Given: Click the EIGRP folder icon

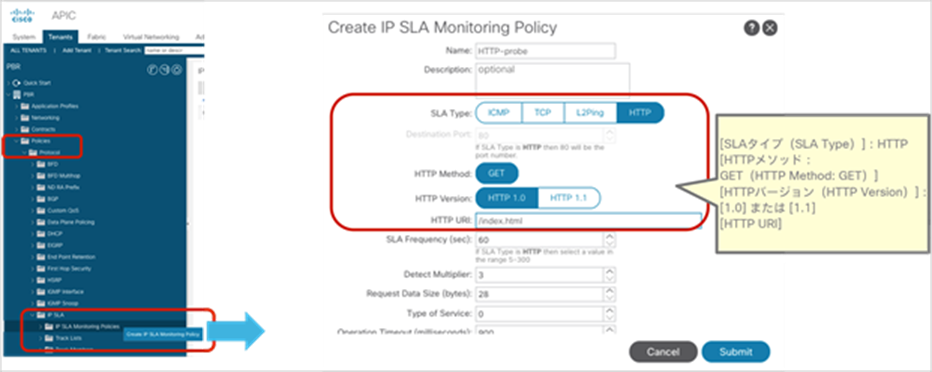Looking at the screenshot, I should click(41, 245).
